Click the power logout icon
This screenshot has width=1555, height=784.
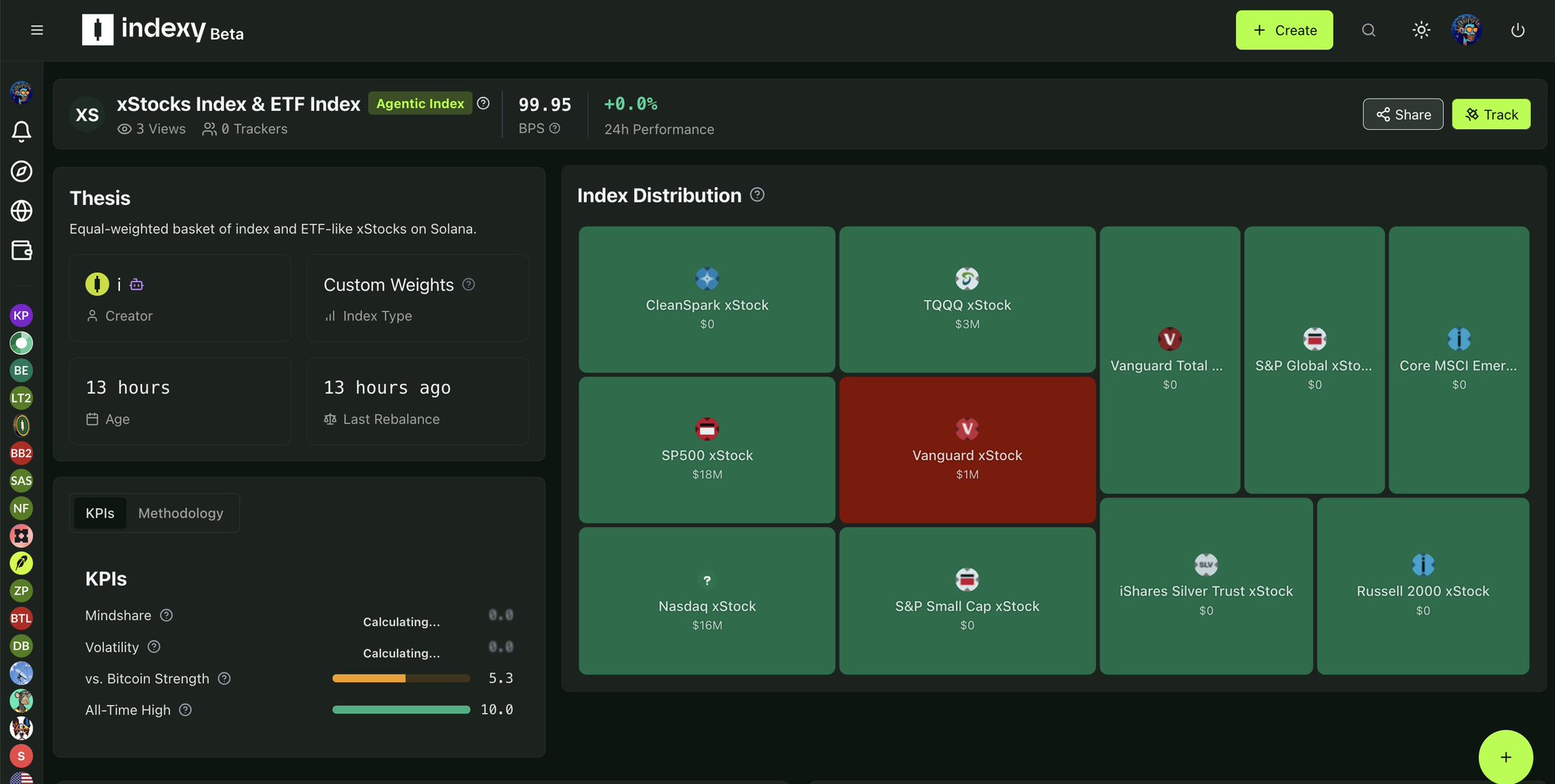click(x=1517, y=30)
